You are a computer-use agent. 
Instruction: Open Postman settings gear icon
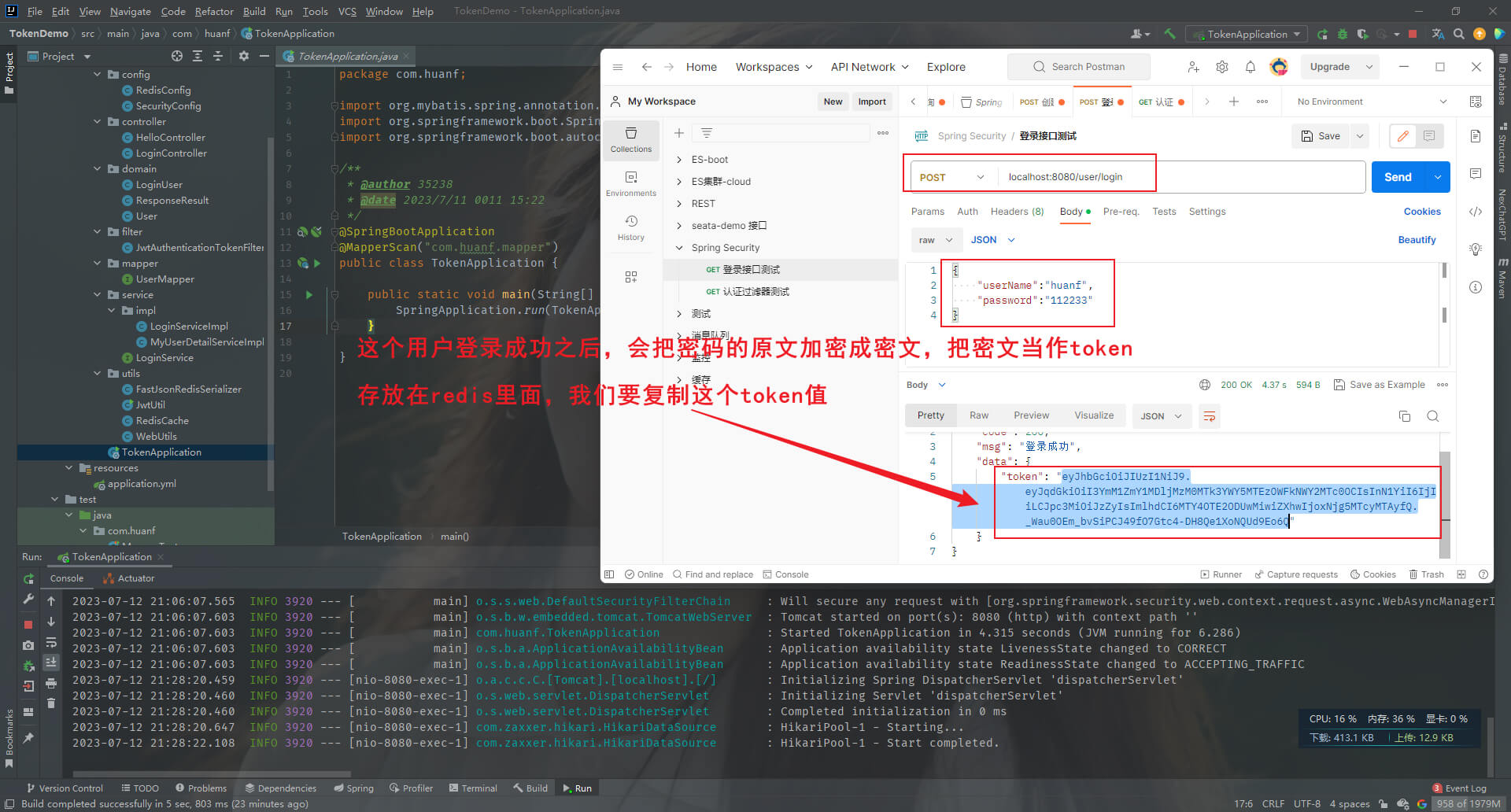click(x=1221, y=67)
